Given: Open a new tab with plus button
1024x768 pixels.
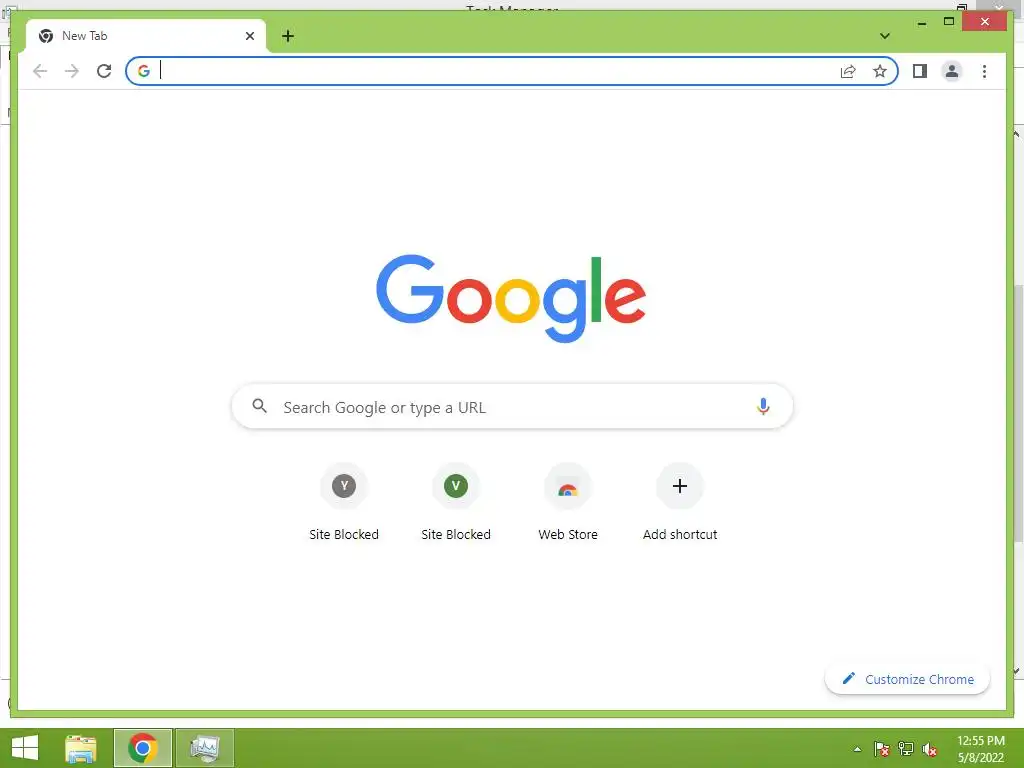Looking at the screenshot, I should (x=288, y=36).
